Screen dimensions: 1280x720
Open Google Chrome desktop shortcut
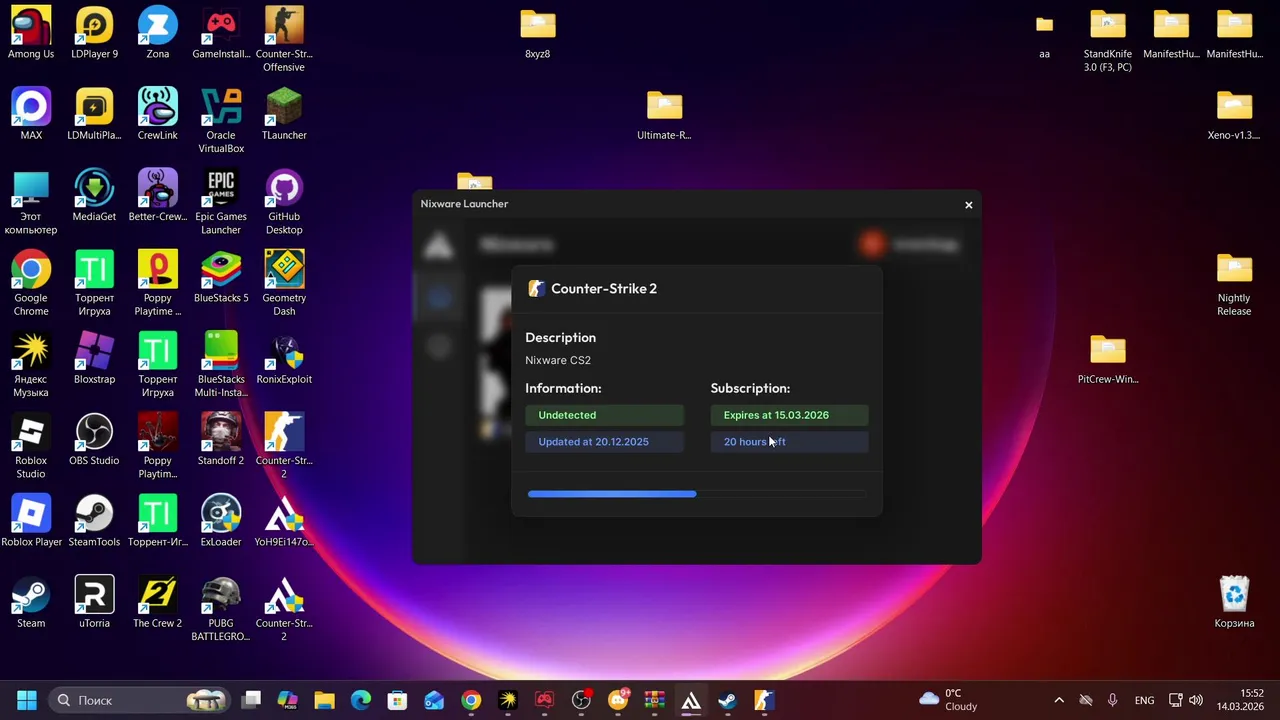[x=31, y=283]
